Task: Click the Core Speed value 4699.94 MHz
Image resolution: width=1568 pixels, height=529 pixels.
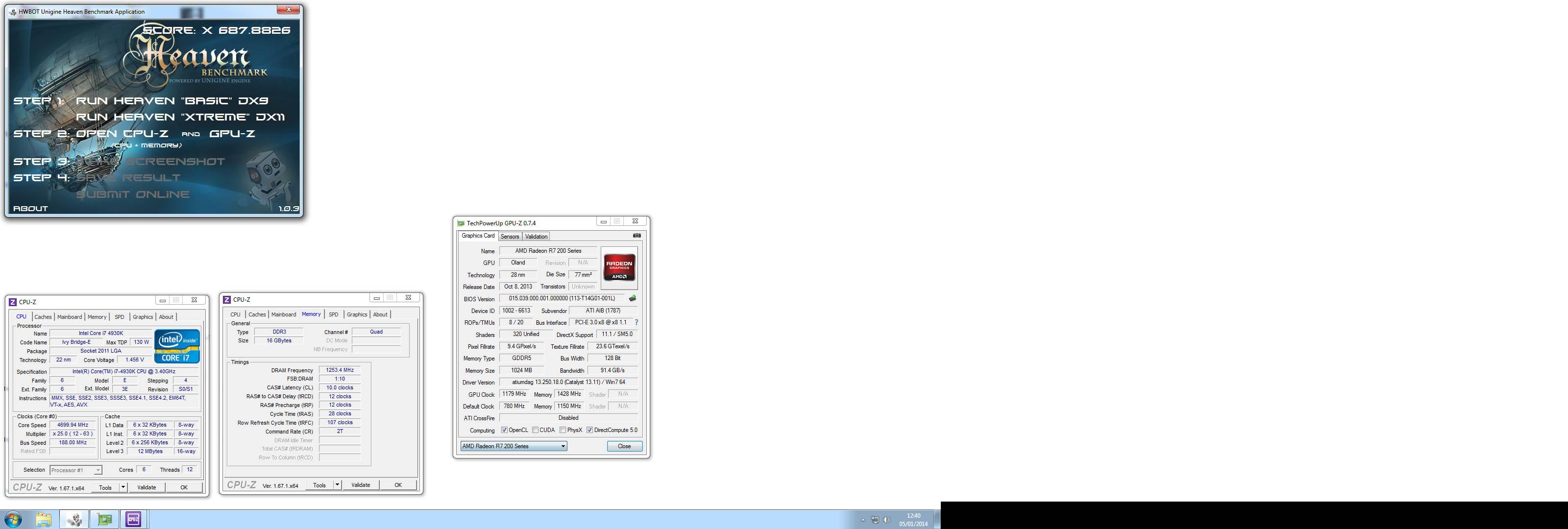Action: point(73,425)
